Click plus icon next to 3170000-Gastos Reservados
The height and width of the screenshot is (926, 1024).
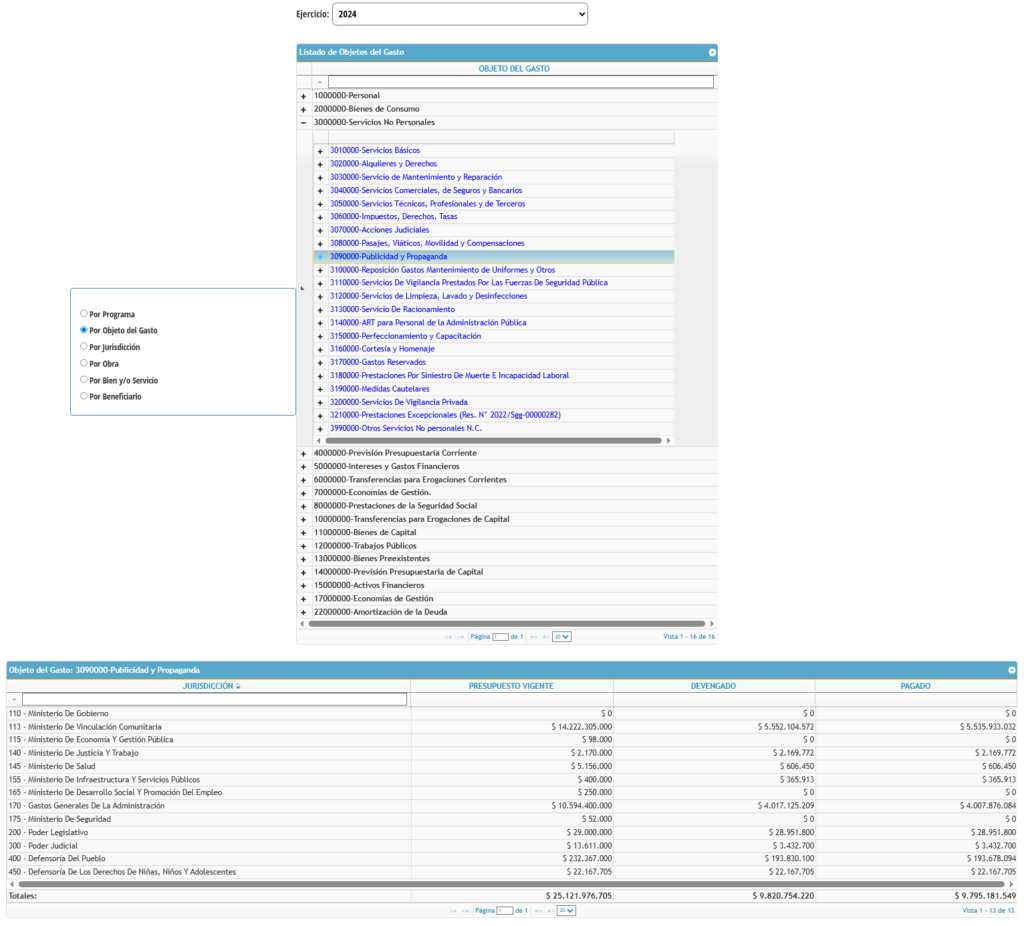click(320, 363)
